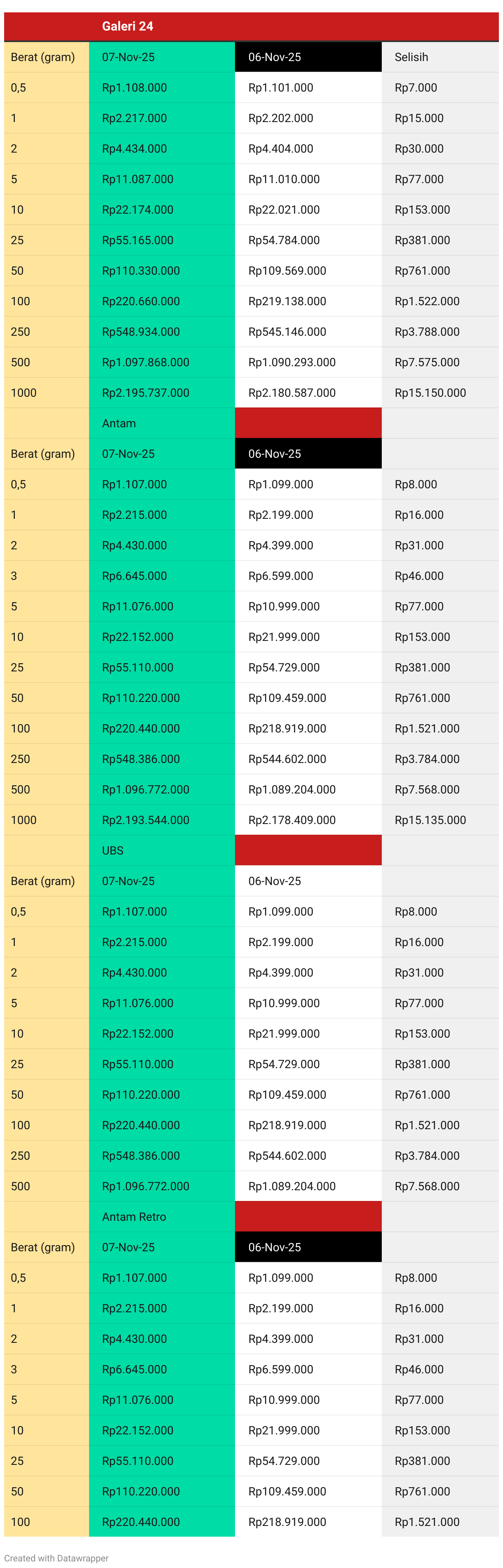This screenshot has width=503, height=1568.
Task: Click the Rp2.180.587.000 price cell
Action: pyautogui.click(x=291, y=393)
